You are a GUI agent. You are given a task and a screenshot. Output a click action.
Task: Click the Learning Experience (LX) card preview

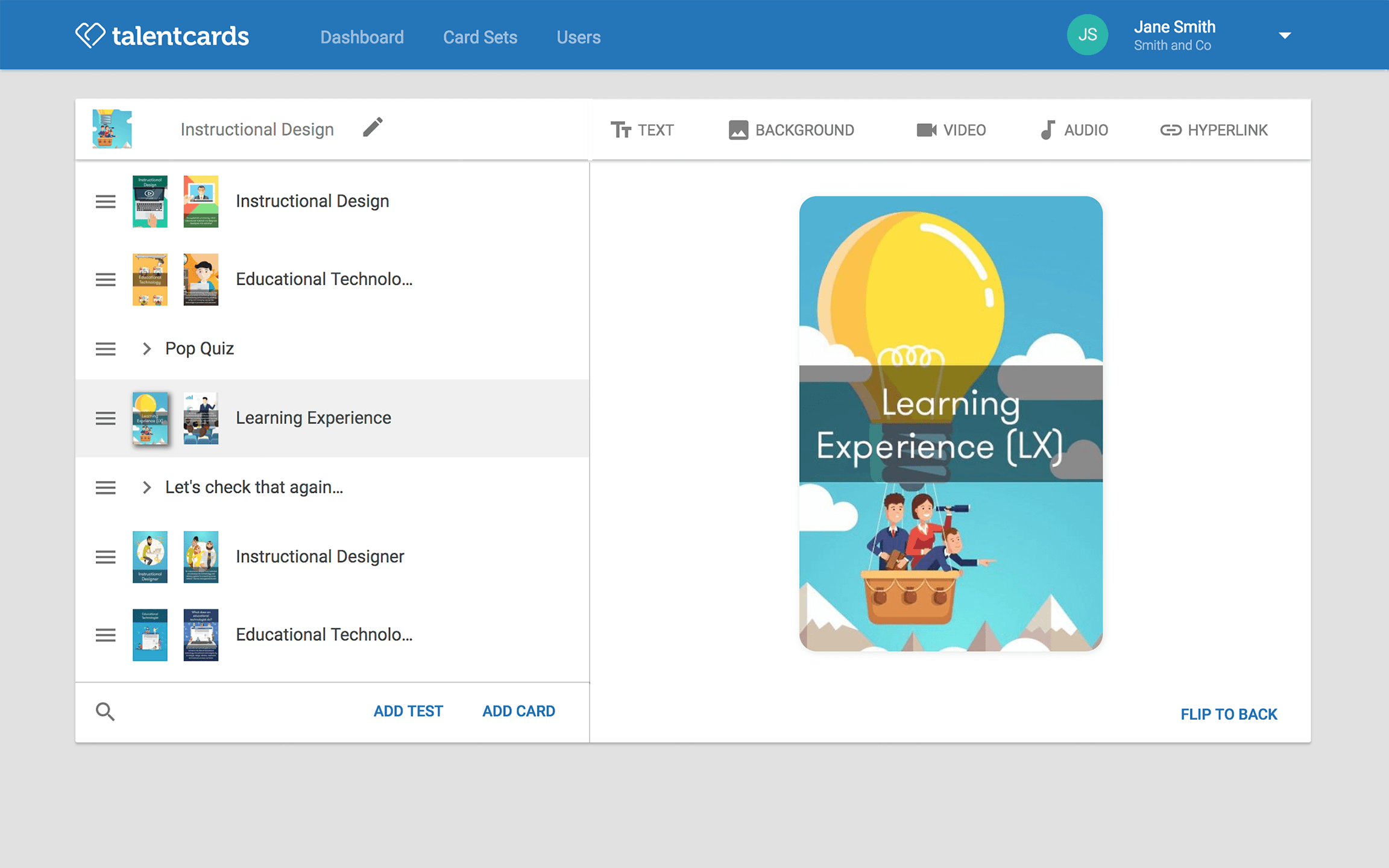tap(951, 424)
